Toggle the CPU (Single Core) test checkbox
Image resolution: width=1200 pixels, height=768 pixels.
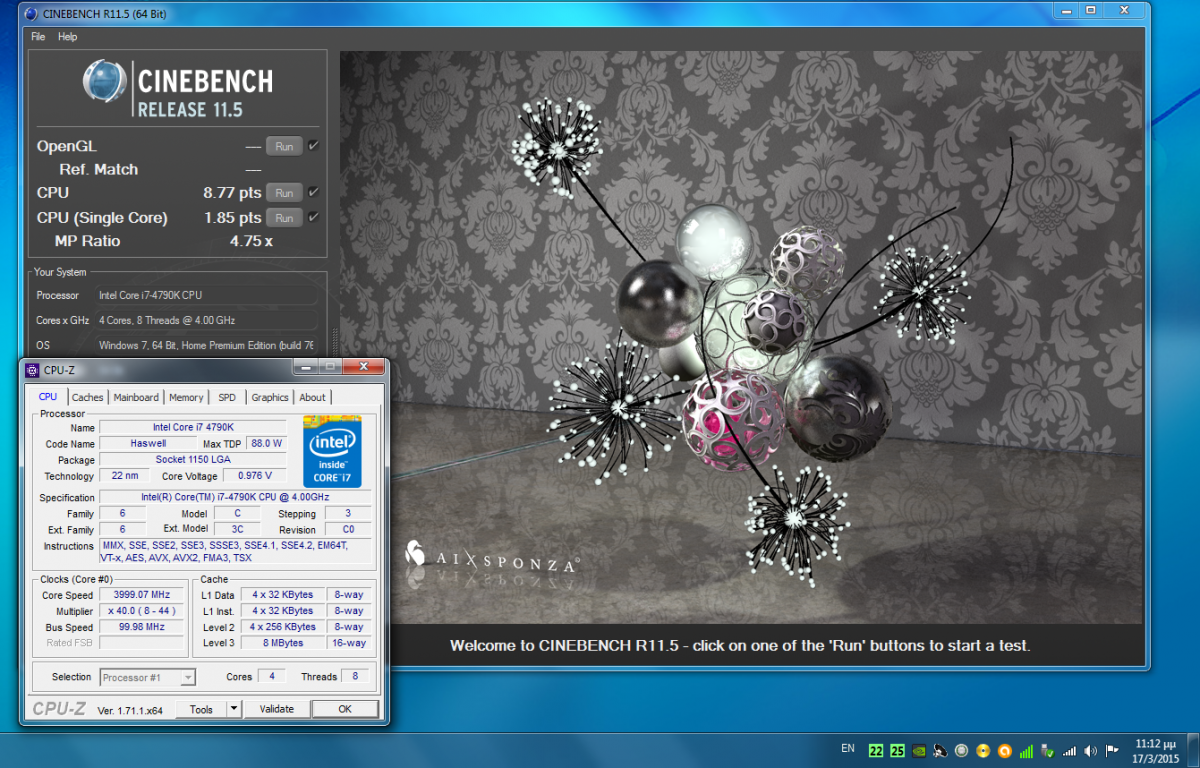[313, 218]
